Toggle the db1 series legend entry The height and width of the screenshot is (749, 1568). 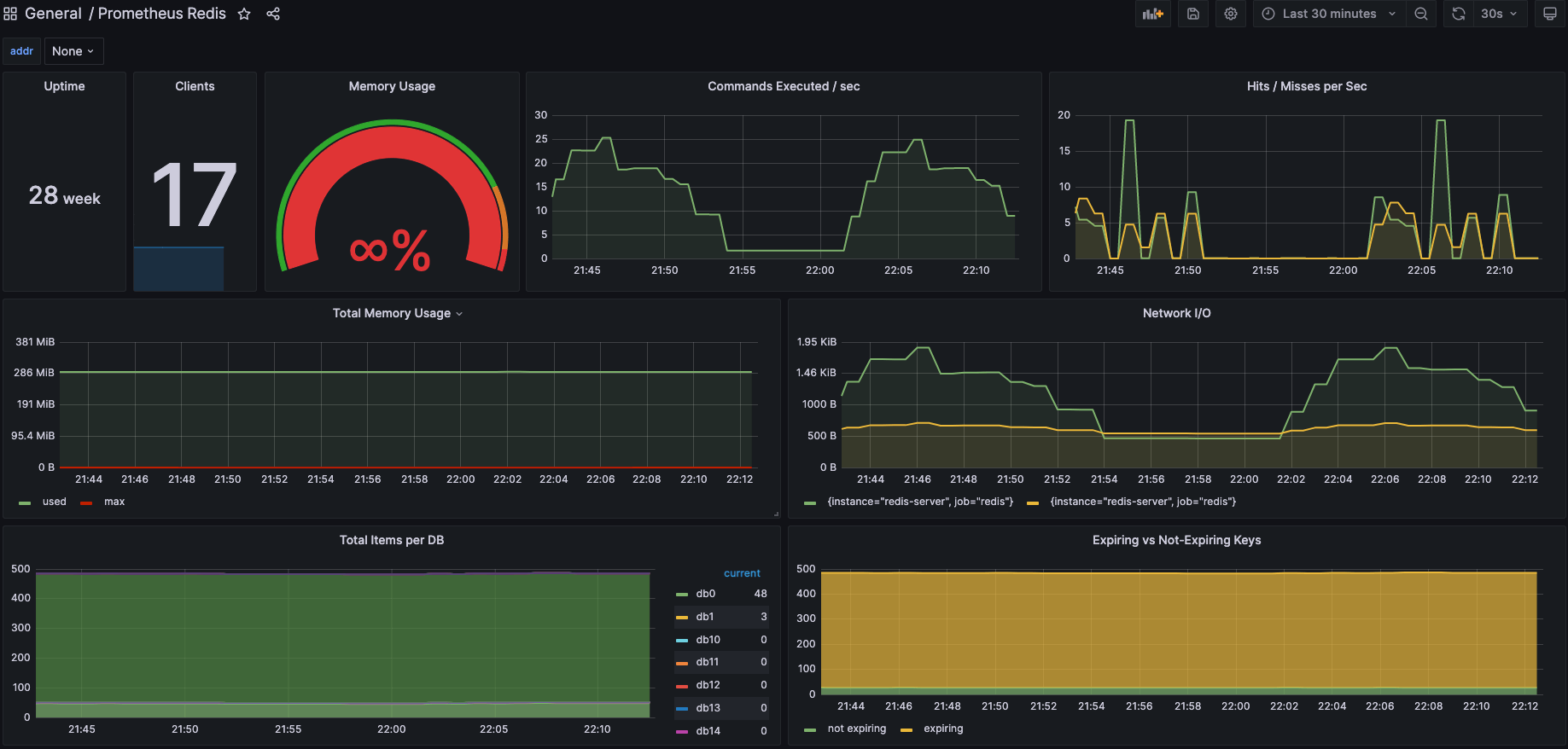click(x=704, y=617)
